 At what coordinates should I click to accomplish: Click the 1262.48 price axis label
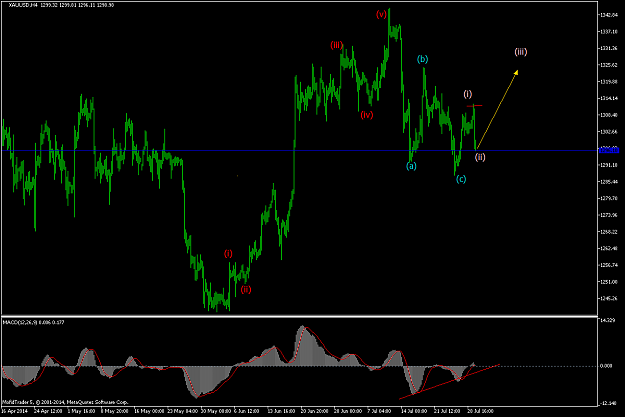click(609, 248)
